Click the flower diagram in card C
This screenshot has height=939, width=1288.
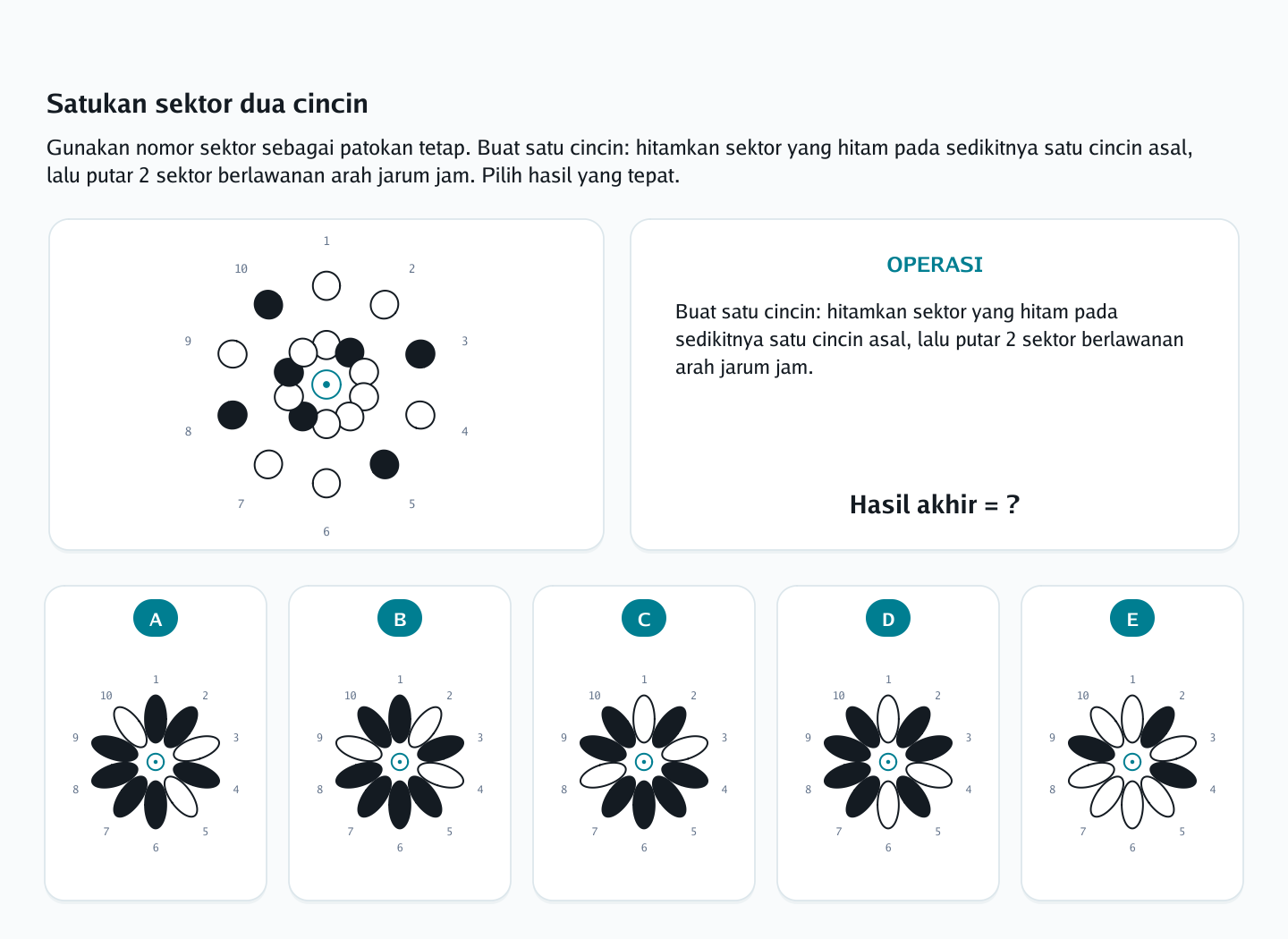coord(644,762)
